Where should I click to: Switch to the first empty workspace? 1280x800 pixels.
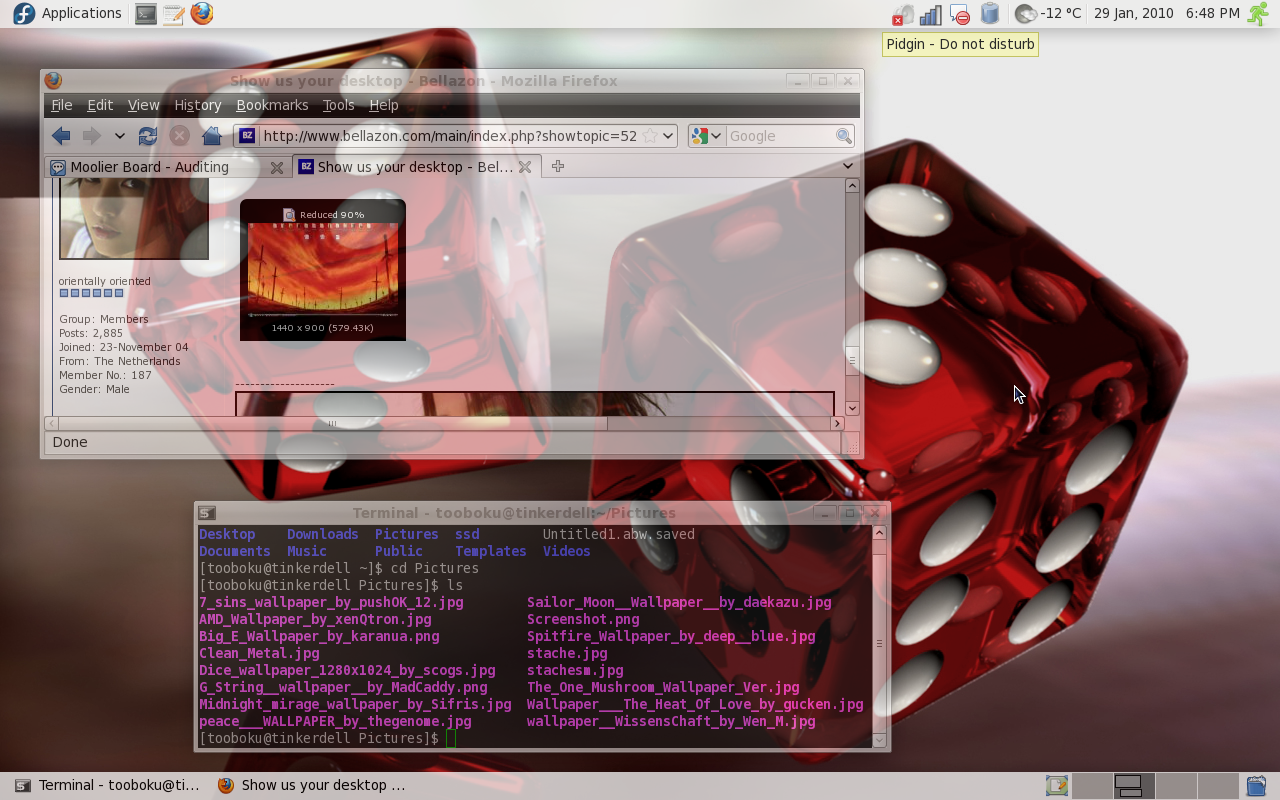pyautogui.click(x=1091, y=786)
